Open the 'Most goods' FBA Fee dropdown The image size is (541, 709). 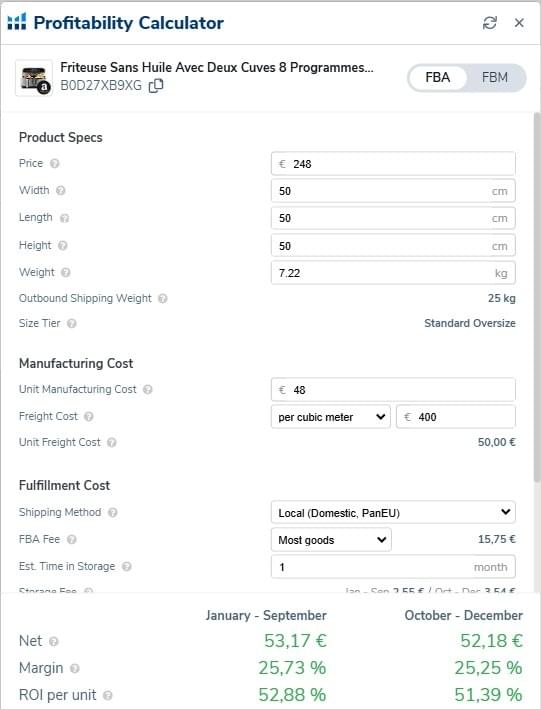click(x=331, y=540)
